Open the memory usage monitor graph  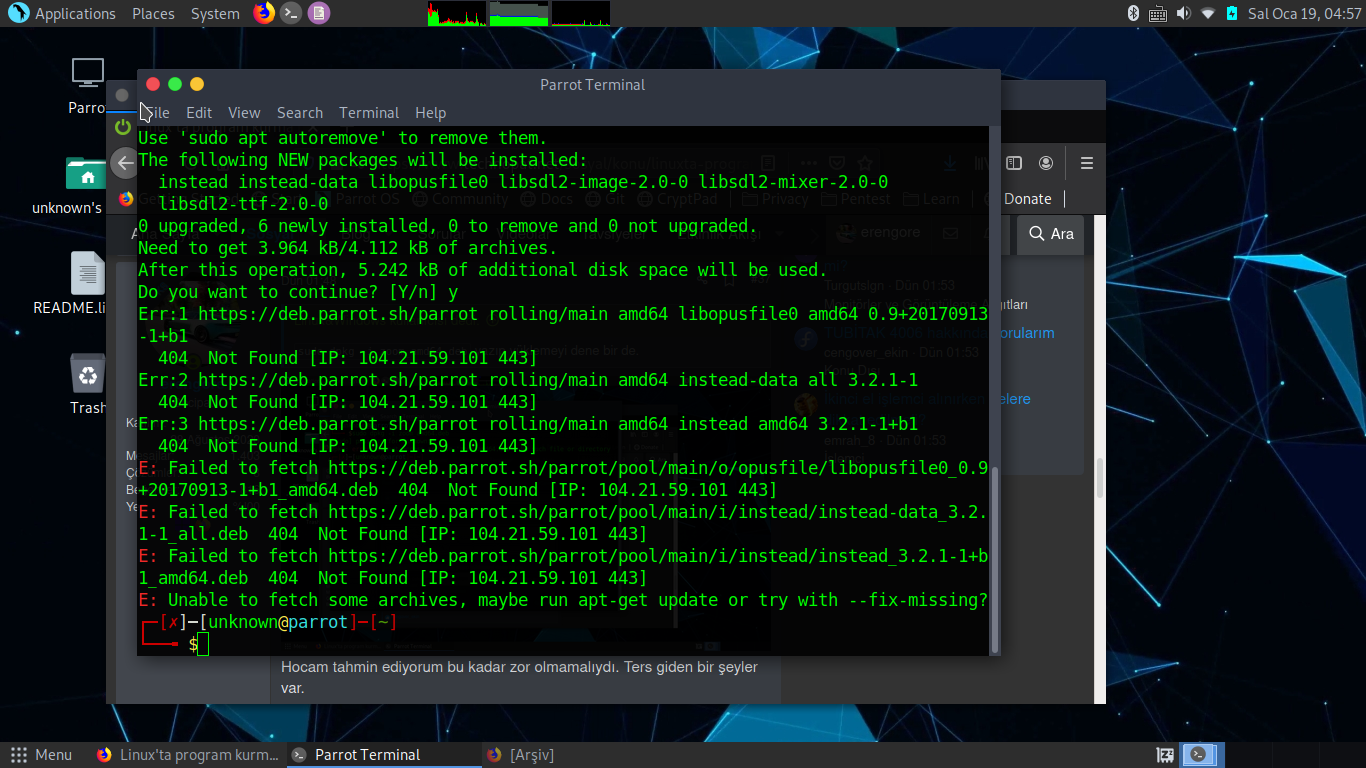coord(519,13)
